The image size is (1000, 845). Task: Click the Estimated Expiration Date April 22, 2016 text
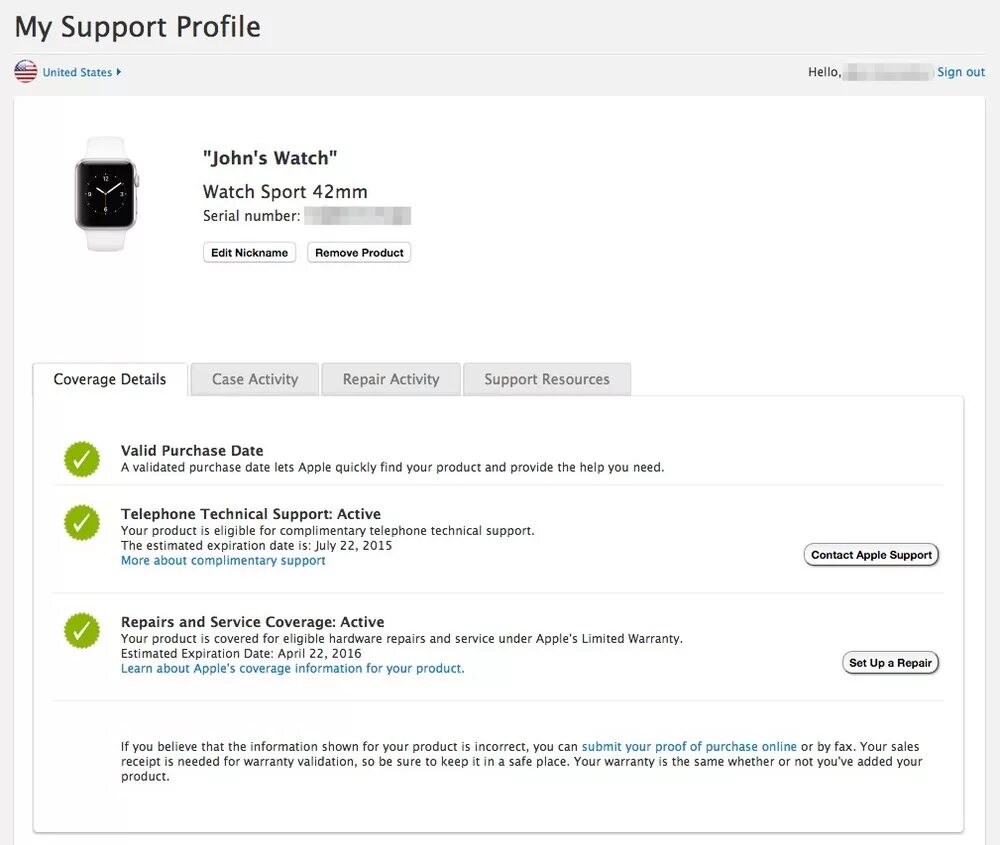click(x=241, y=654)
